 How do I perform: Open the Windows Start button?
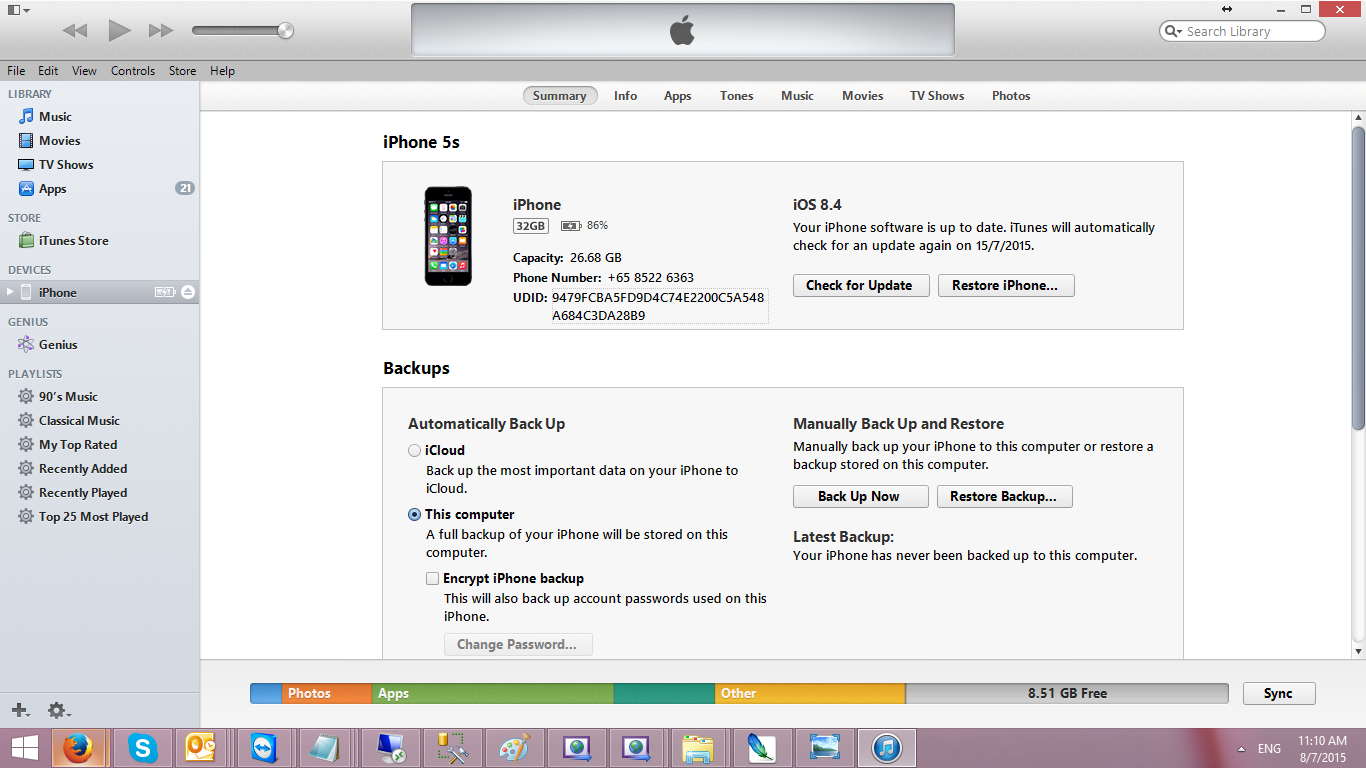24,748
